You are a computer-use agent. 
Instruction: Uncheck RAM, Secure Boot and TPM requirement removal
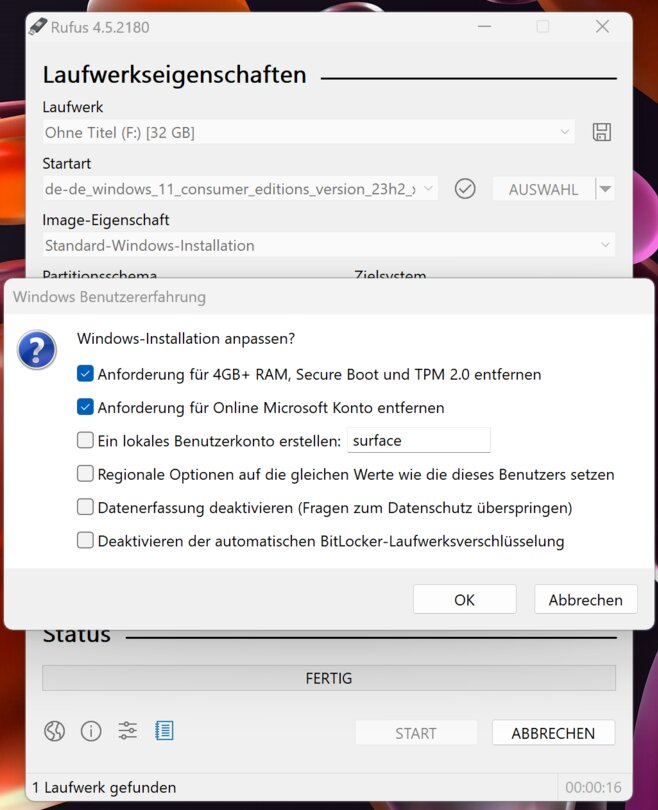pos(85,374)
